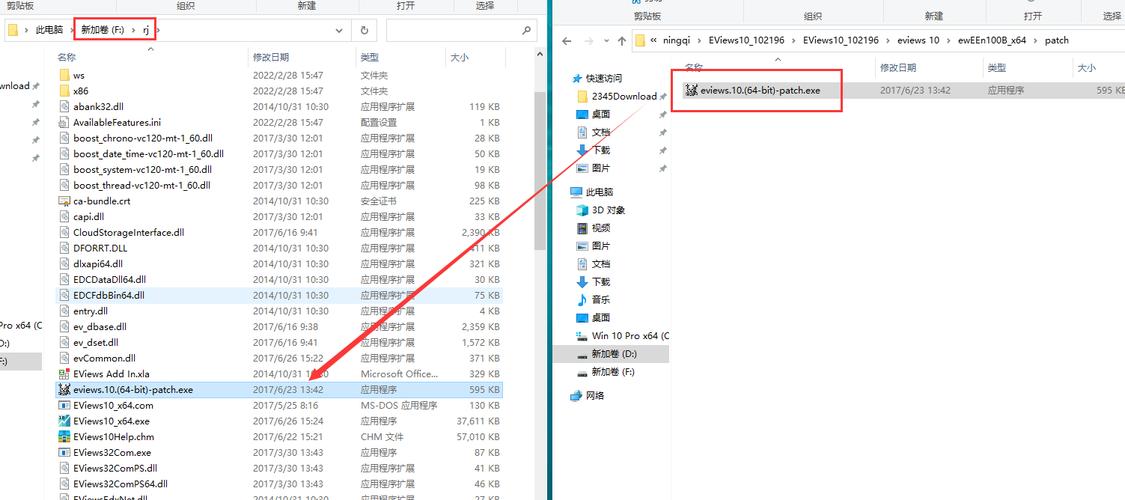Select patch exe icon in right window
The width and height of the screenshot is (1125, 500).
[691, 90]
